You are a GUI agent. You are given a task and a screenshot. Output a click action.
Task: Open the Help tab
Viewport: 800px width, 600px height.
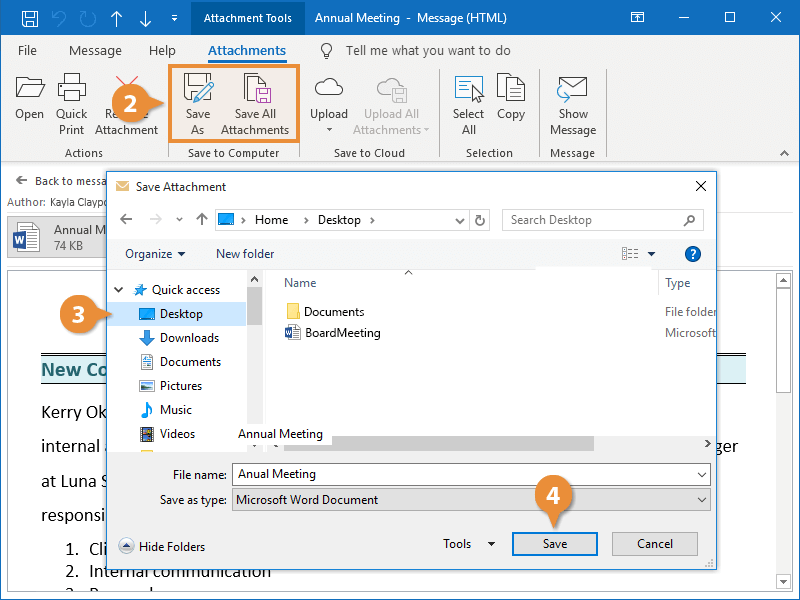click(162, 51)
